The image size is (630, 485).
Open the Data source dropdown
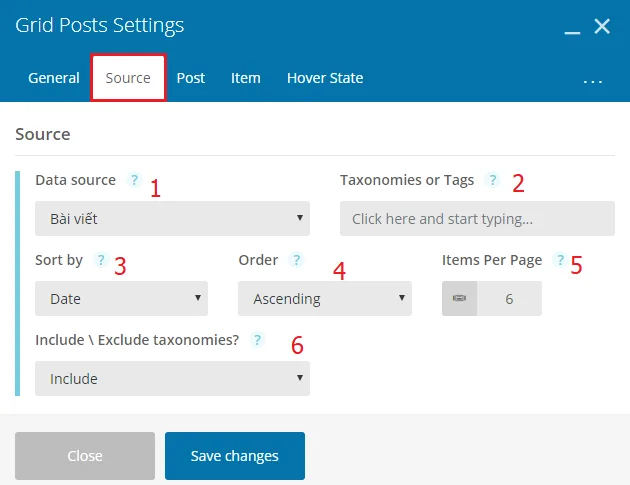point(172,218)
